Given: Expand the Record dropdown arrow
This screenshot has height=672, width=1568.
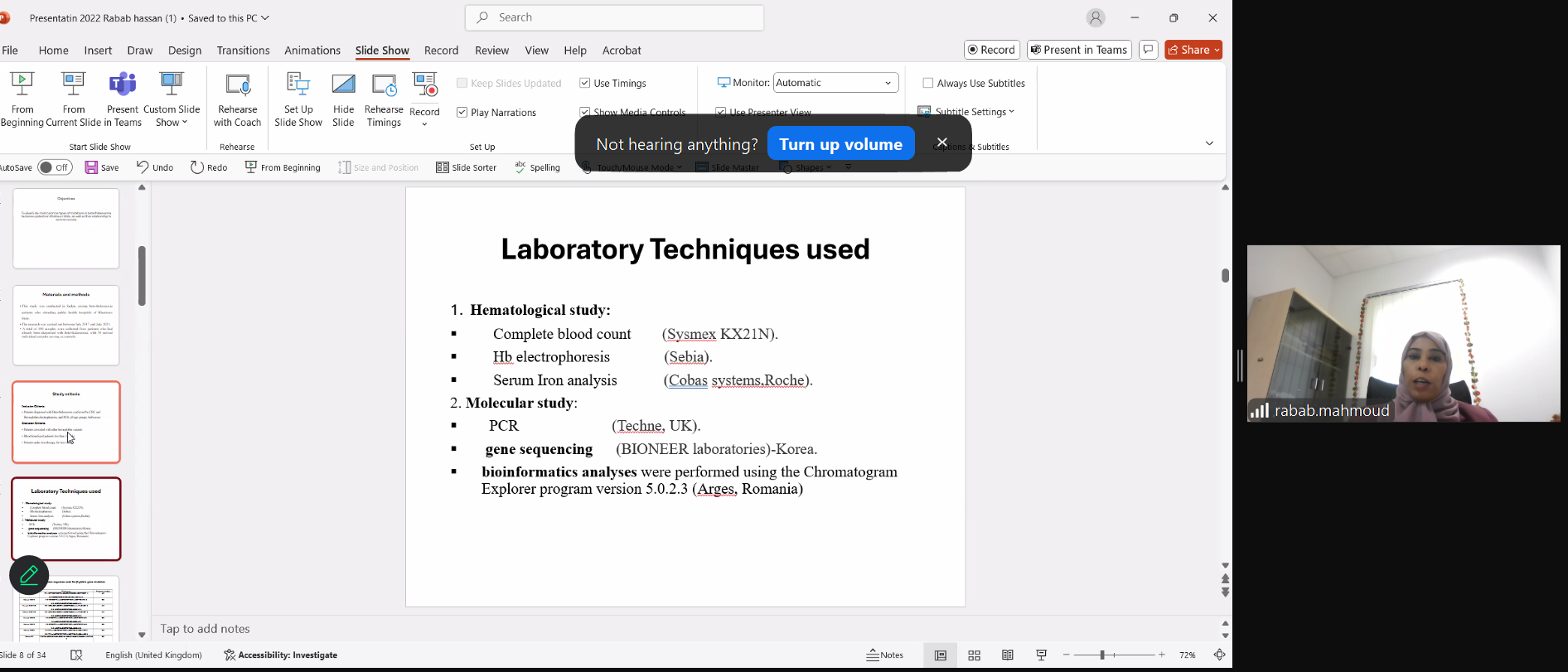Looking at the screenshot, I should pyautogui.click(x=424, y=124).
